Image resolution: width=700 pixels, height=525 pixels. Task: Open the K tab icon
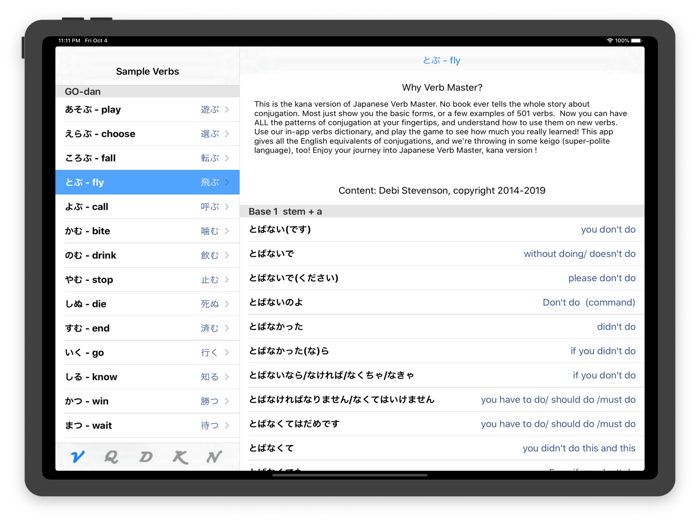click(x=180, y=457)
